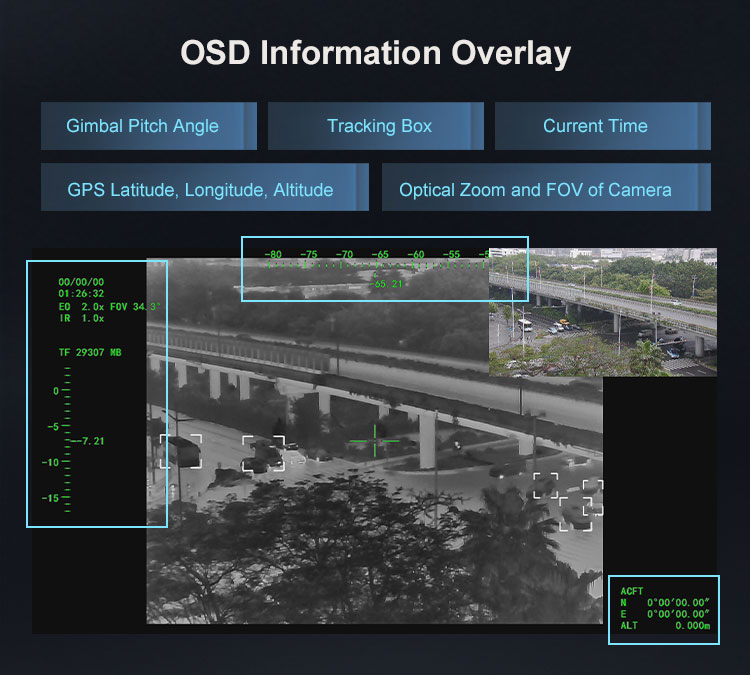
Task: Click the Current Time feature label
Action: tap(595, 126)
